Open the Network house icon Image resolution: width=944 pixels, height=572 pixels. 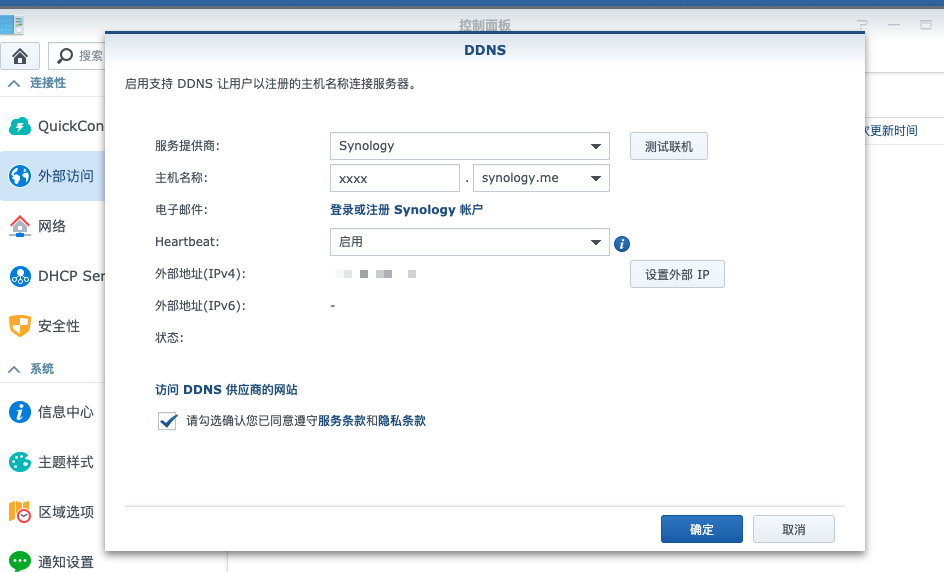[x=20, y=226]
